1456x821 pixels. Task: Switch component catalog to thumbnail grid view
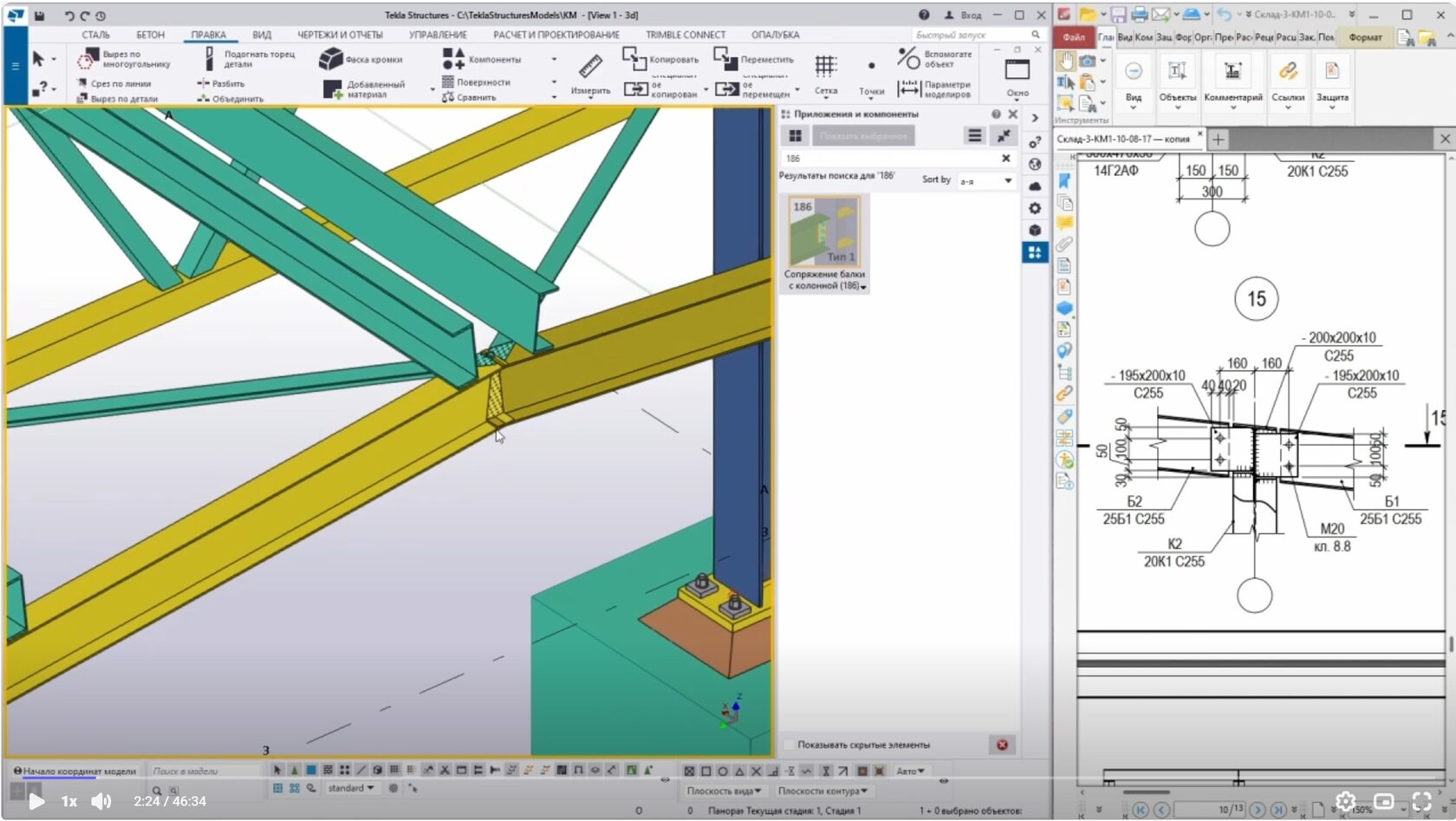pyautogui.click(x=795, y=136)
